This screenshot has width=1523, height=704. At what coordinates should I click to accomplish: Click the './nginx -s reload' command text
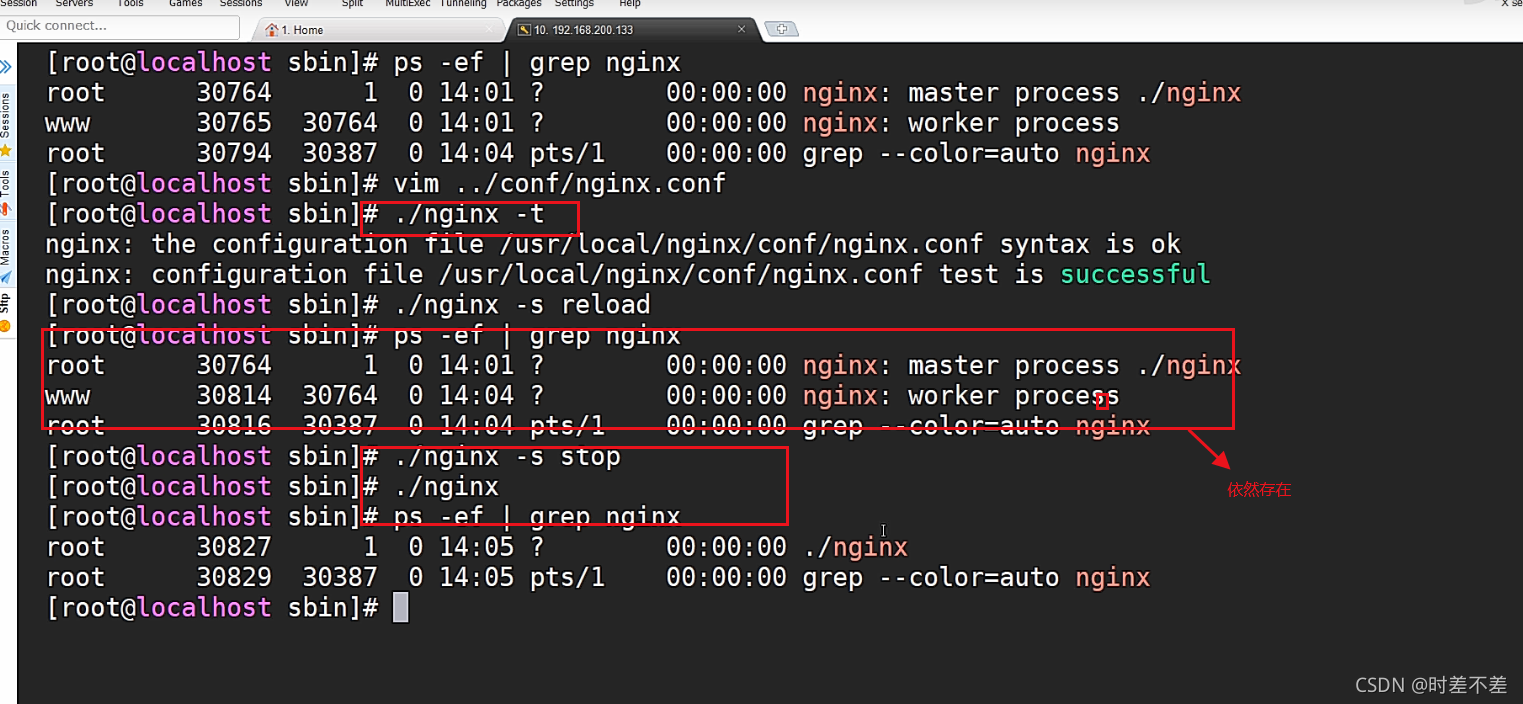tap(522, 305)
